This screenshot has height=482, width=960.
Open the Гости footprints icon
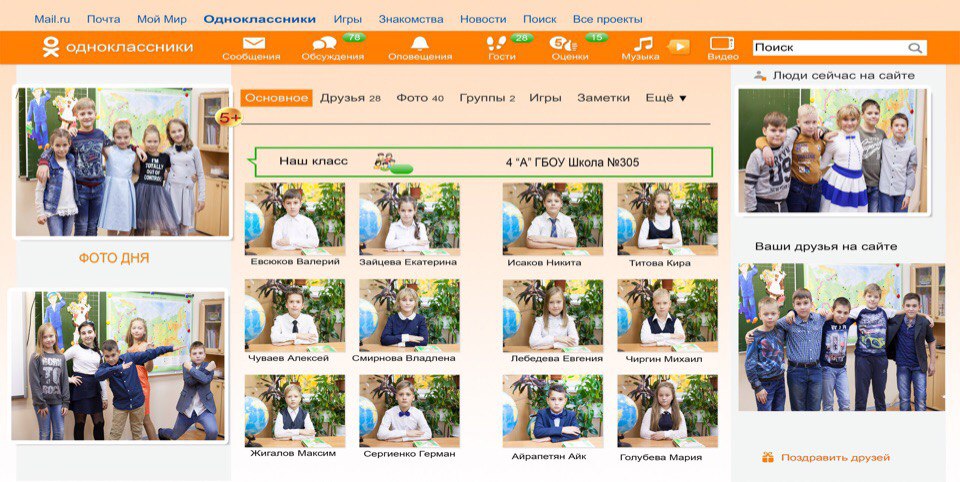point(497,43)
